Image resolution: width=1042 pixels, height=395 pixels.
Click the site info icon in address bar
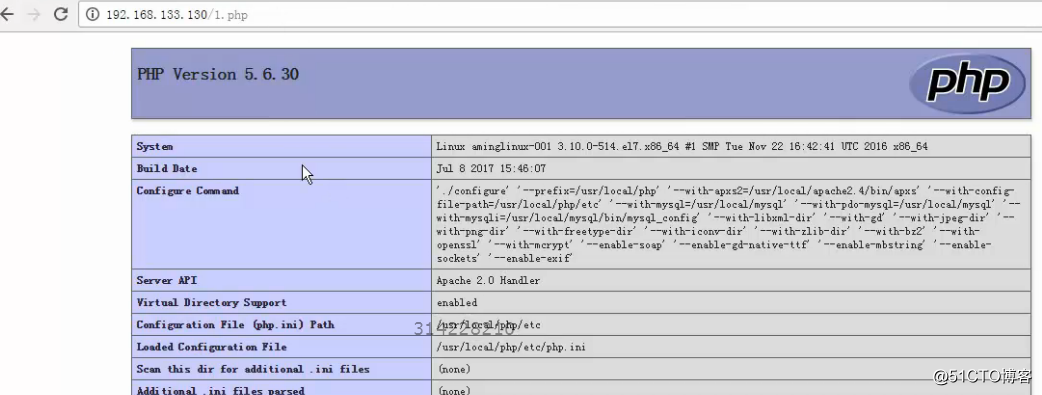(x=93, y=14)
